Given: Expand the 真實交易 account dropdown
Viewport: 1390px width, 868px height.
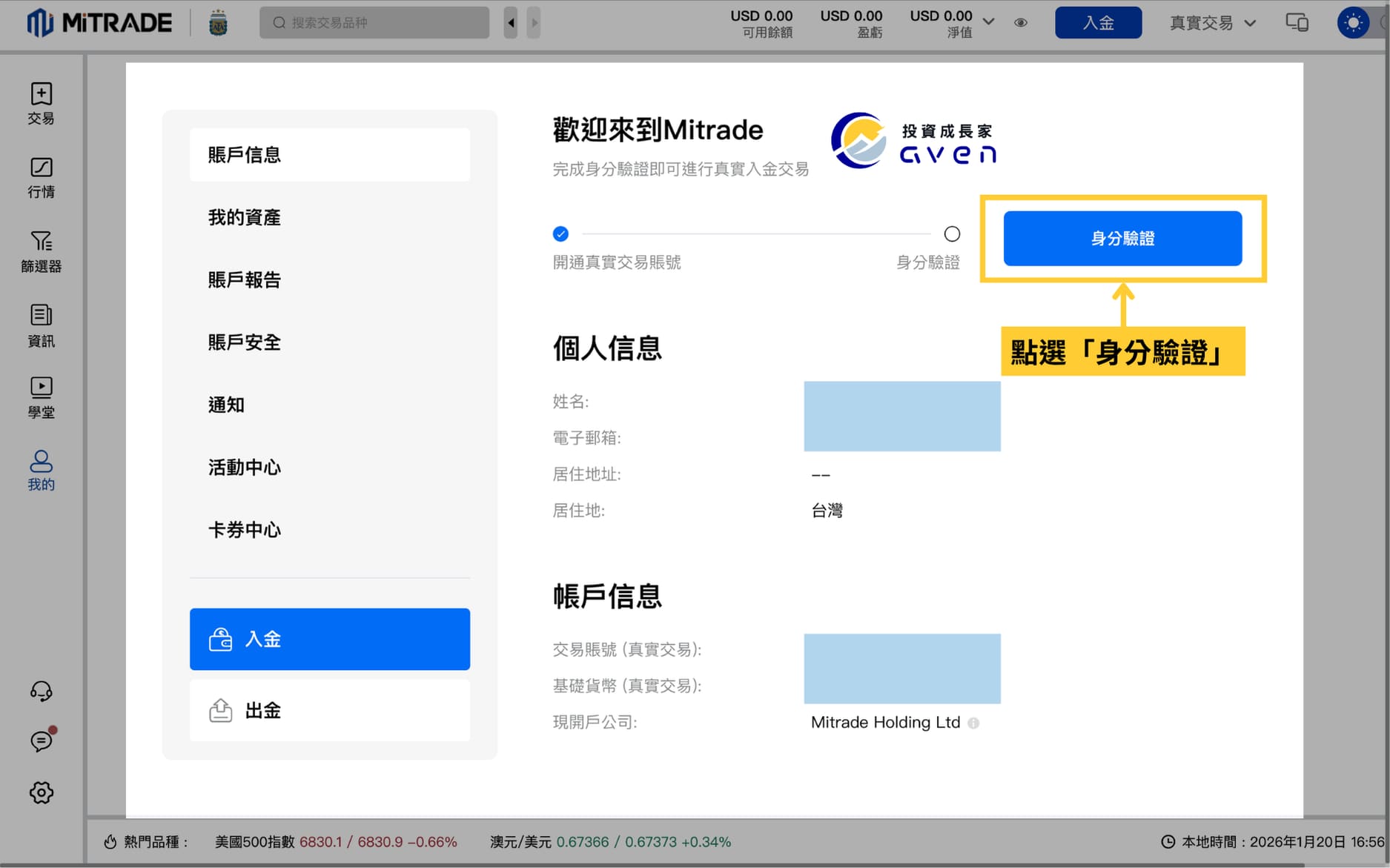Looking at the screenshot, I should click(1211, 22).
